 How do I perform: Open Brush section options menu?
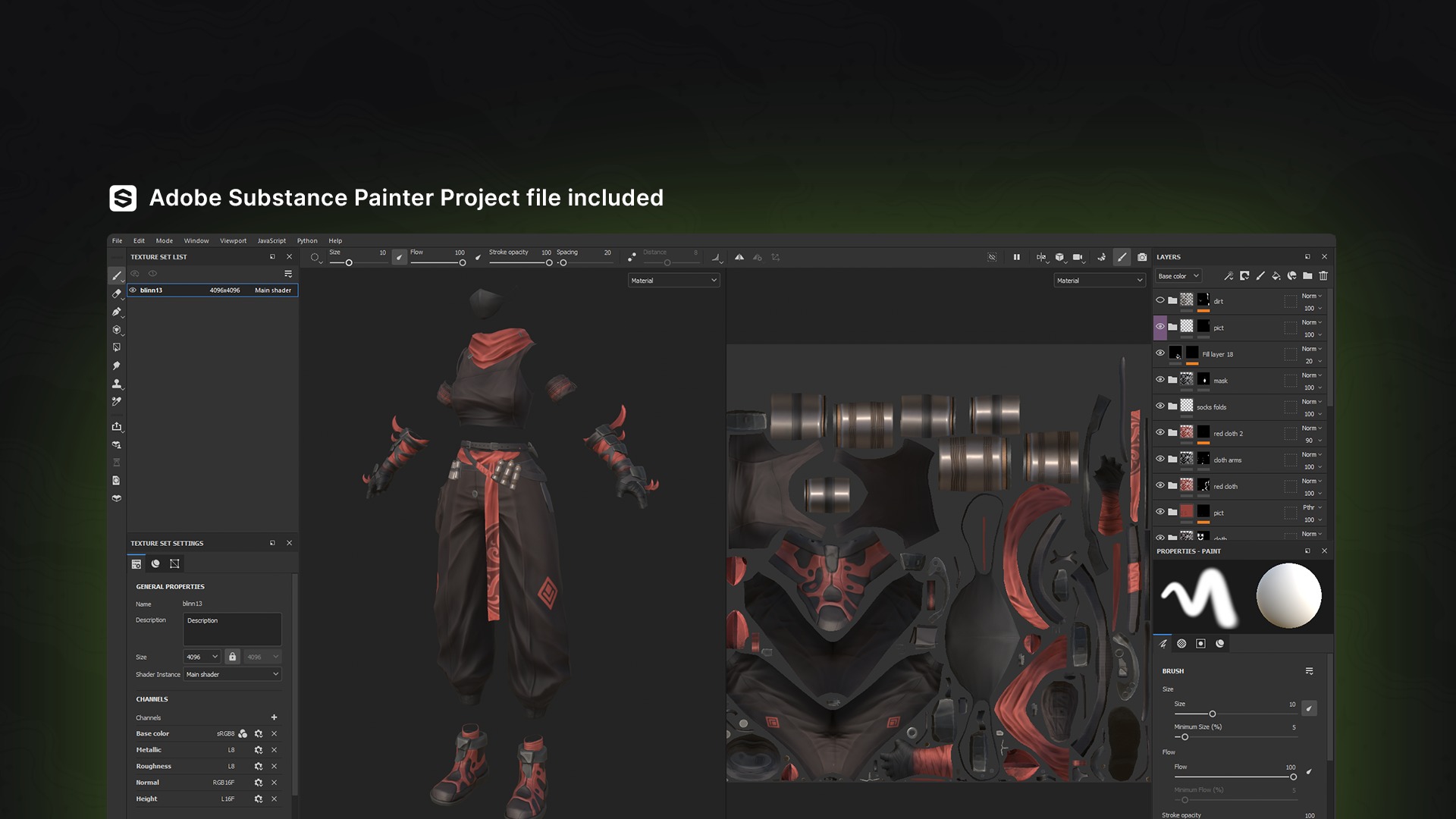1309,671
